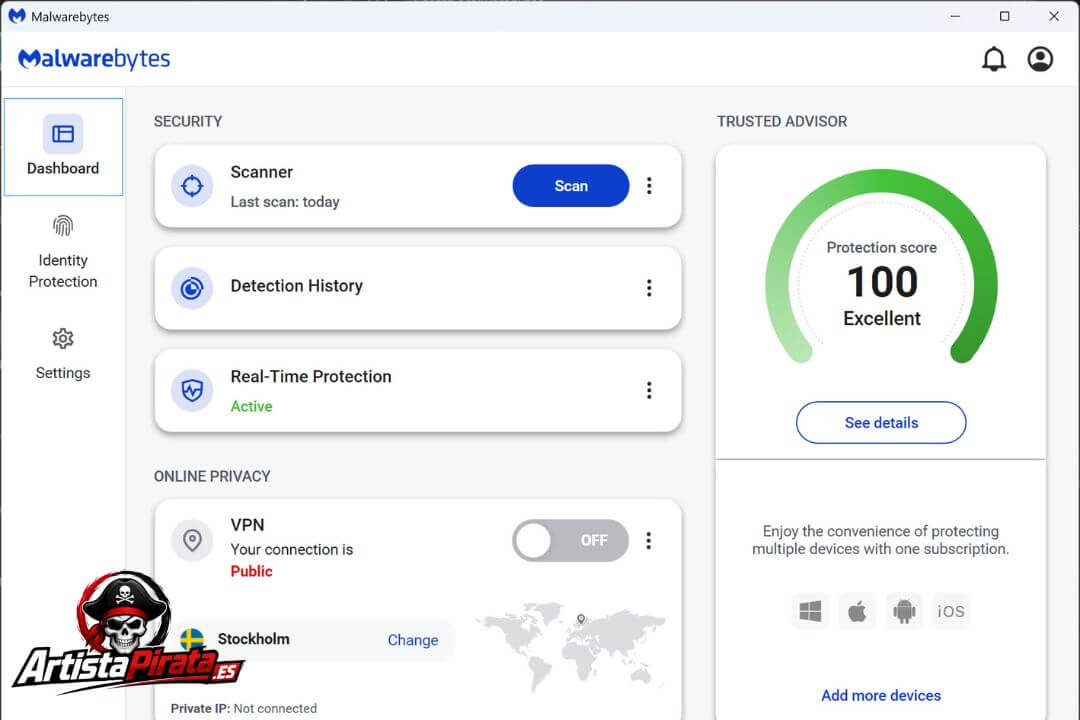1080x720 pixels.
Task: Click the Detection History icon
Action: click(191, 288)
